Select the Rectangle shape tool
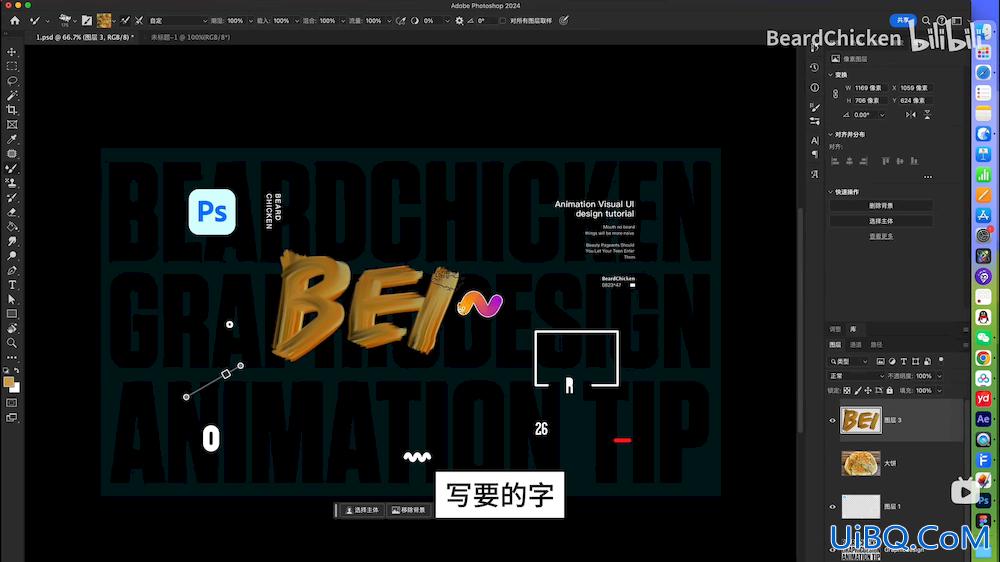 pyautogui.click(x=11, y=314)
